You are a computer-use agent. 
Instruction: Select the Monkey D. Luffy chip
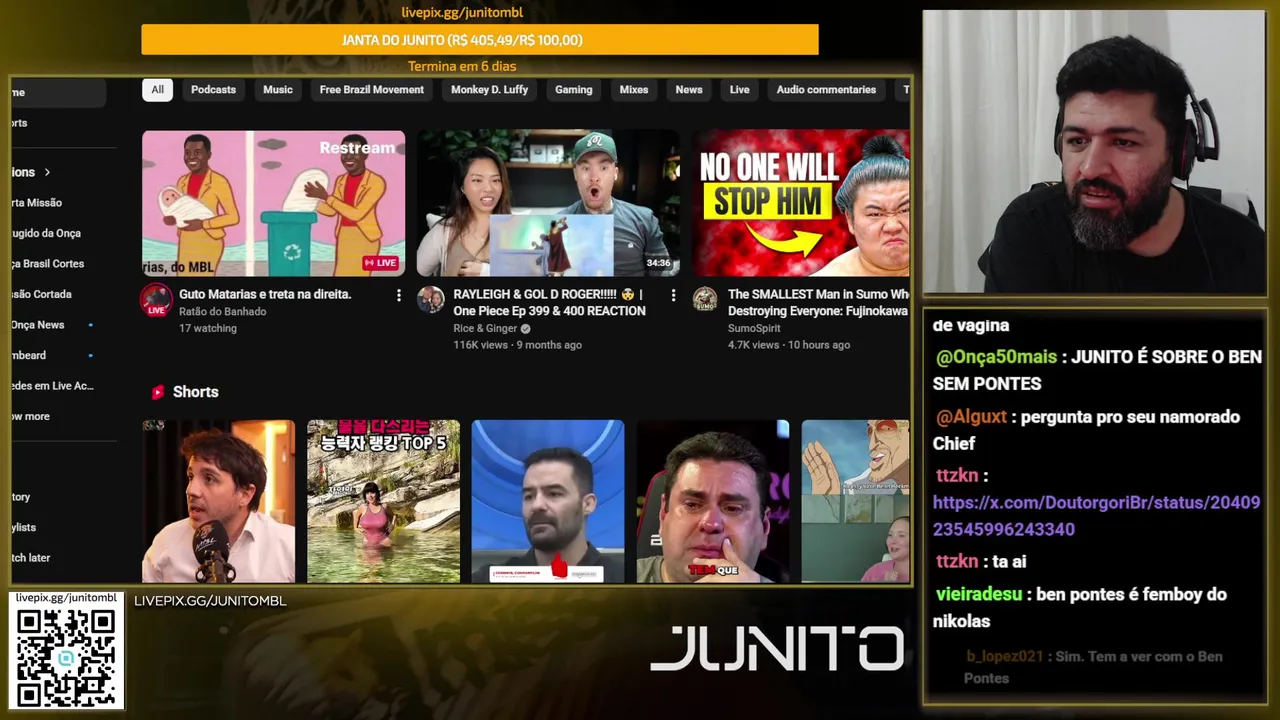489,90
